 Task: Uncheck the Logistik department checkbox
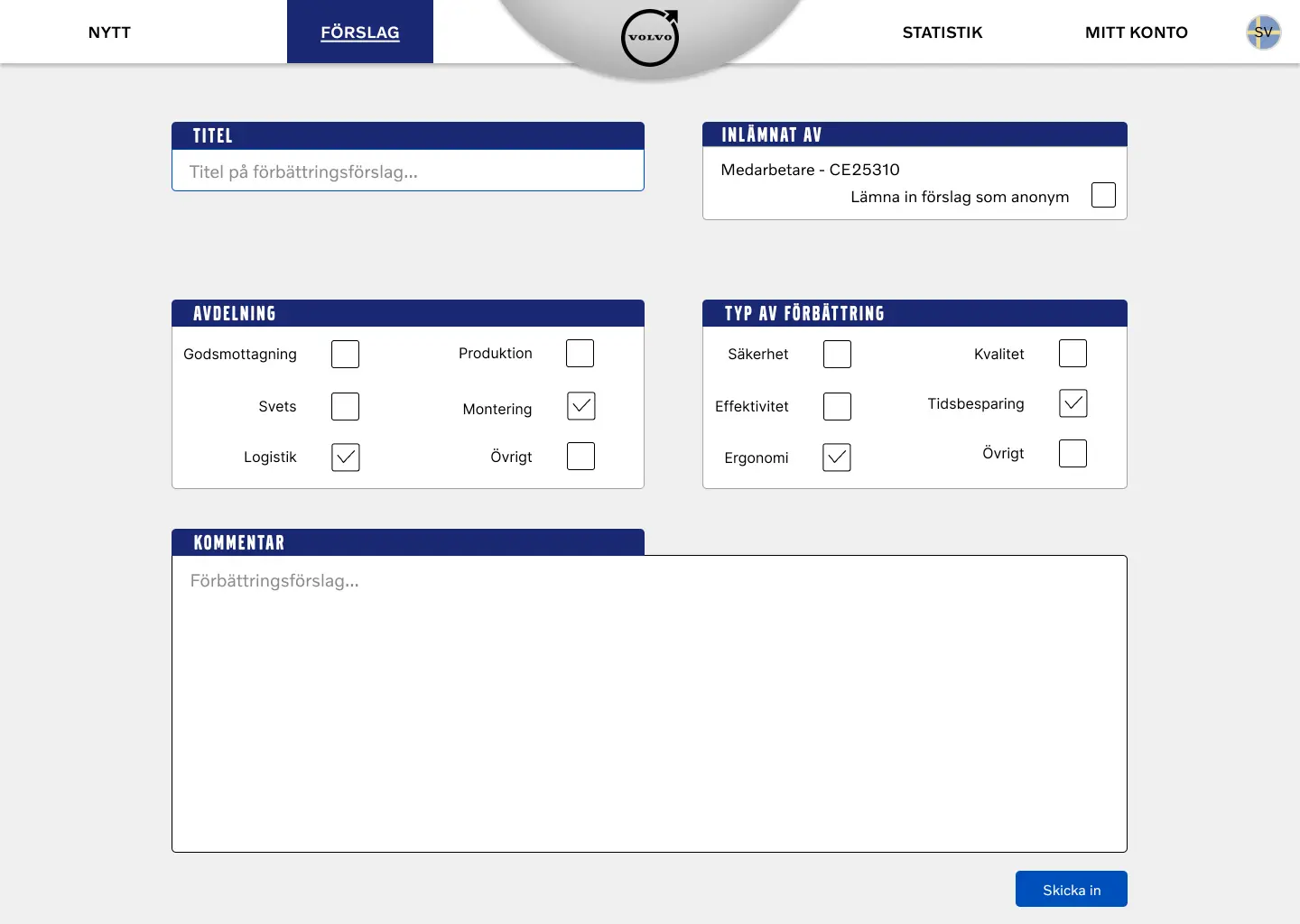345,457
